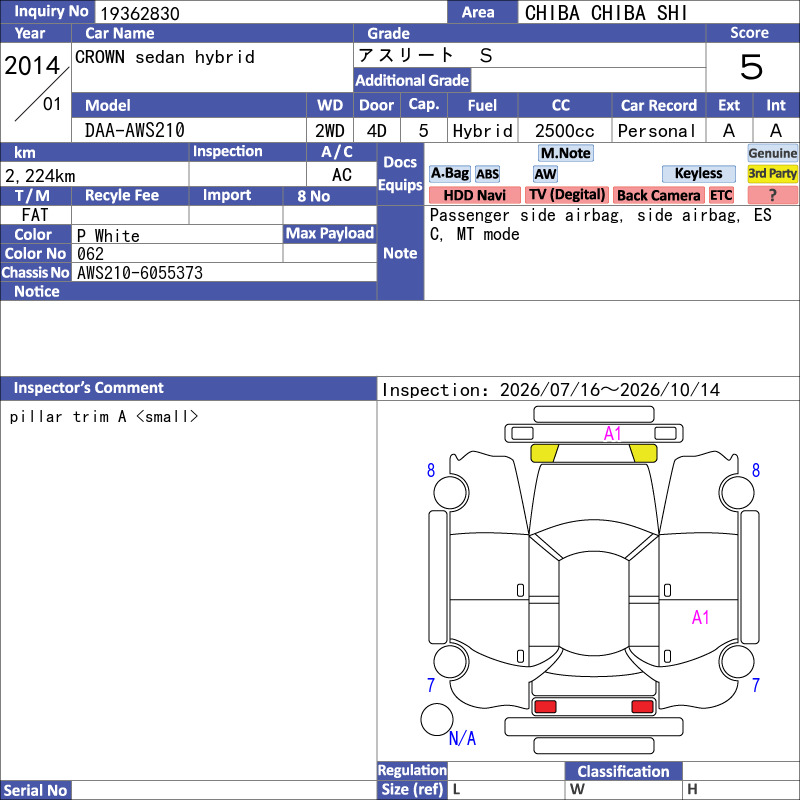Click the yellow 3rd Party badge
This screenshot has height=800, width=800.
[772, 174]
